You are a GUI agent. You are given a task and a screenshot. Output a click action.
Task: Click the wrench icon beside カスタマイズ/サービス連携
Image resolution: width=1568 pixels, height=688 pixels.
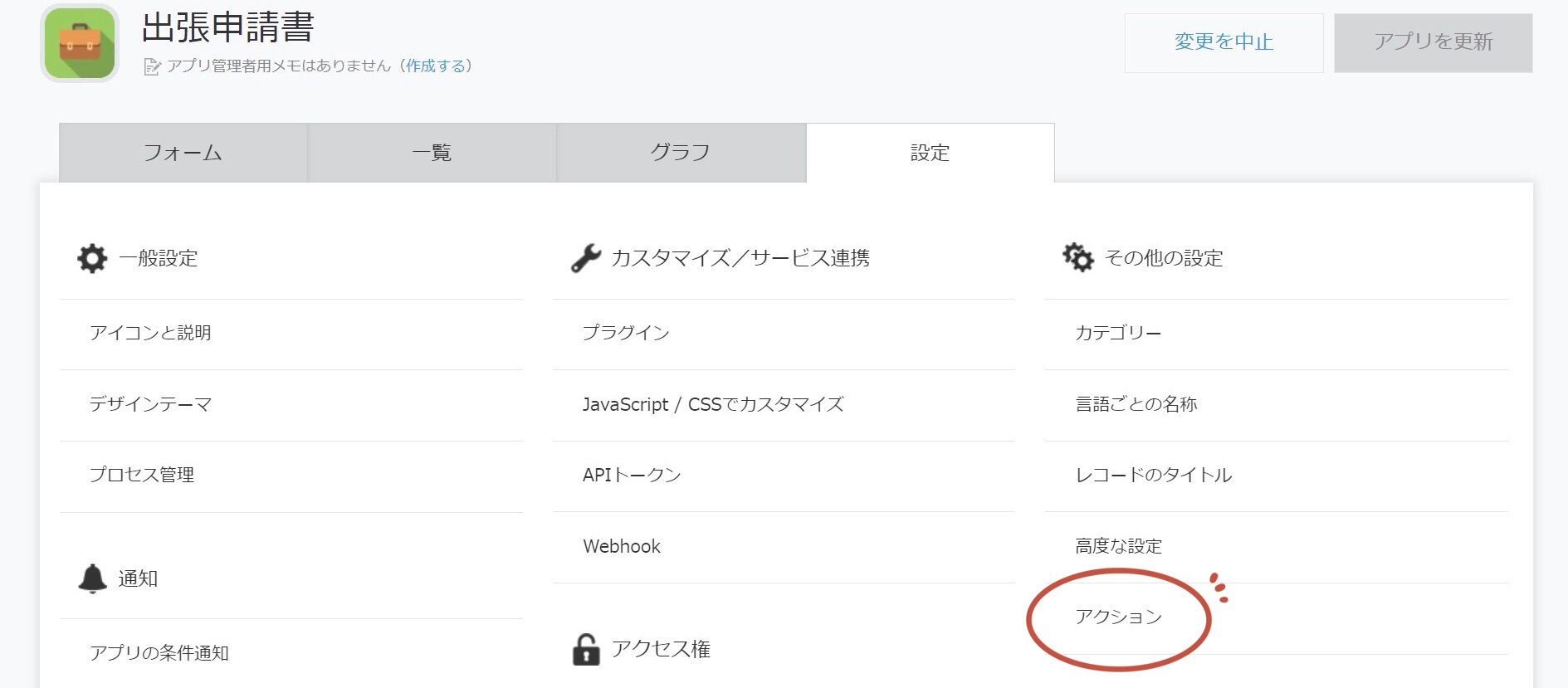pyautogui.click(x=586, y=258)
